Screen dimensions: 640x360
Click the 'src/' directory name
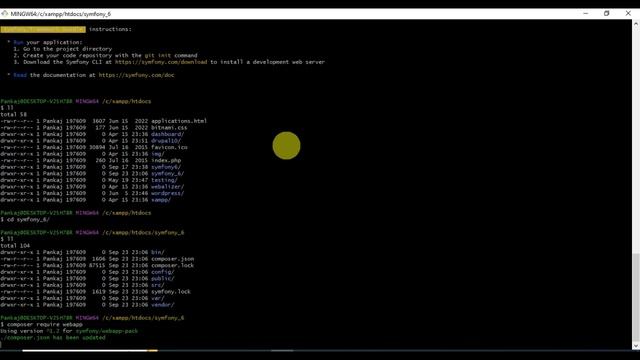[158, 285]
